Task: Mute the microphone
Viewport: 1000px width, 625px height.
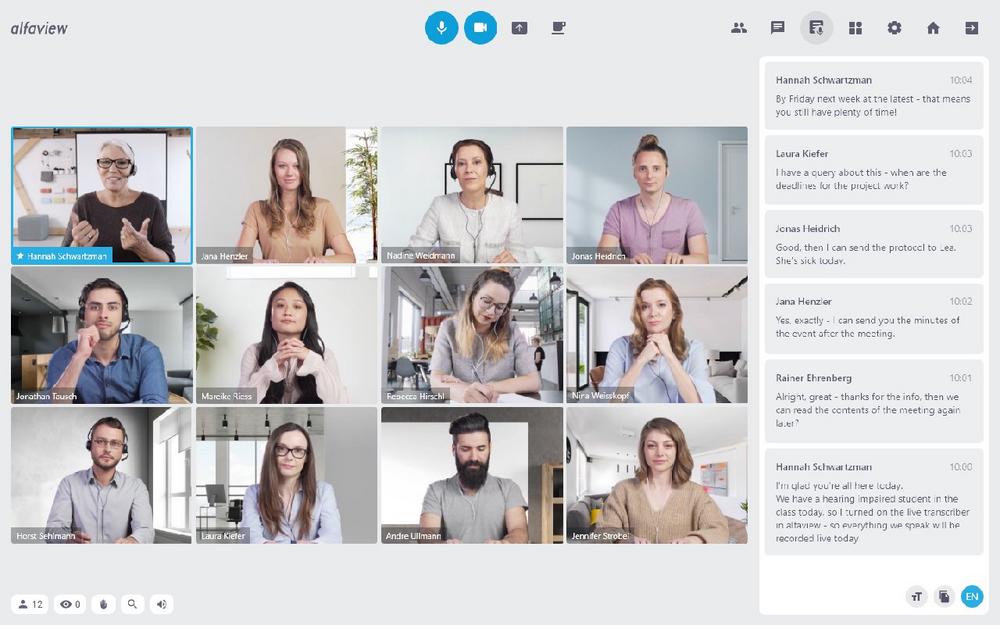Action: tap(441, 28)
